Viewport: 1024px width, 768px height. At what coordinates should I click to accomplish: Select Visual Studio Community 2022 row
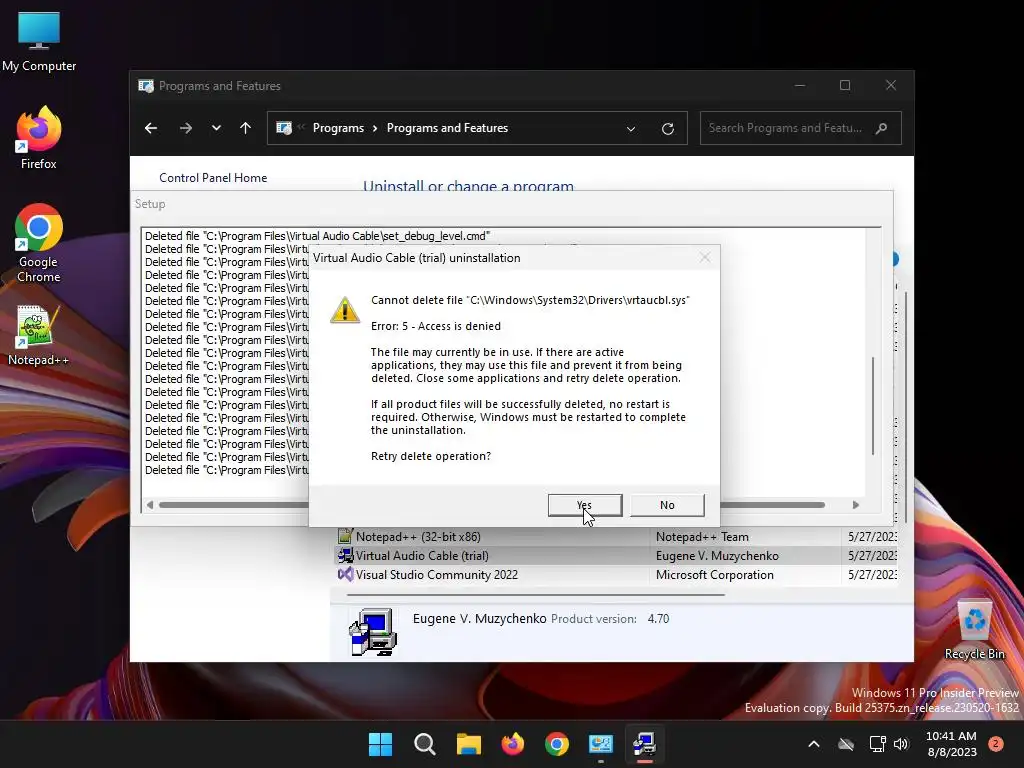point(616,575)
